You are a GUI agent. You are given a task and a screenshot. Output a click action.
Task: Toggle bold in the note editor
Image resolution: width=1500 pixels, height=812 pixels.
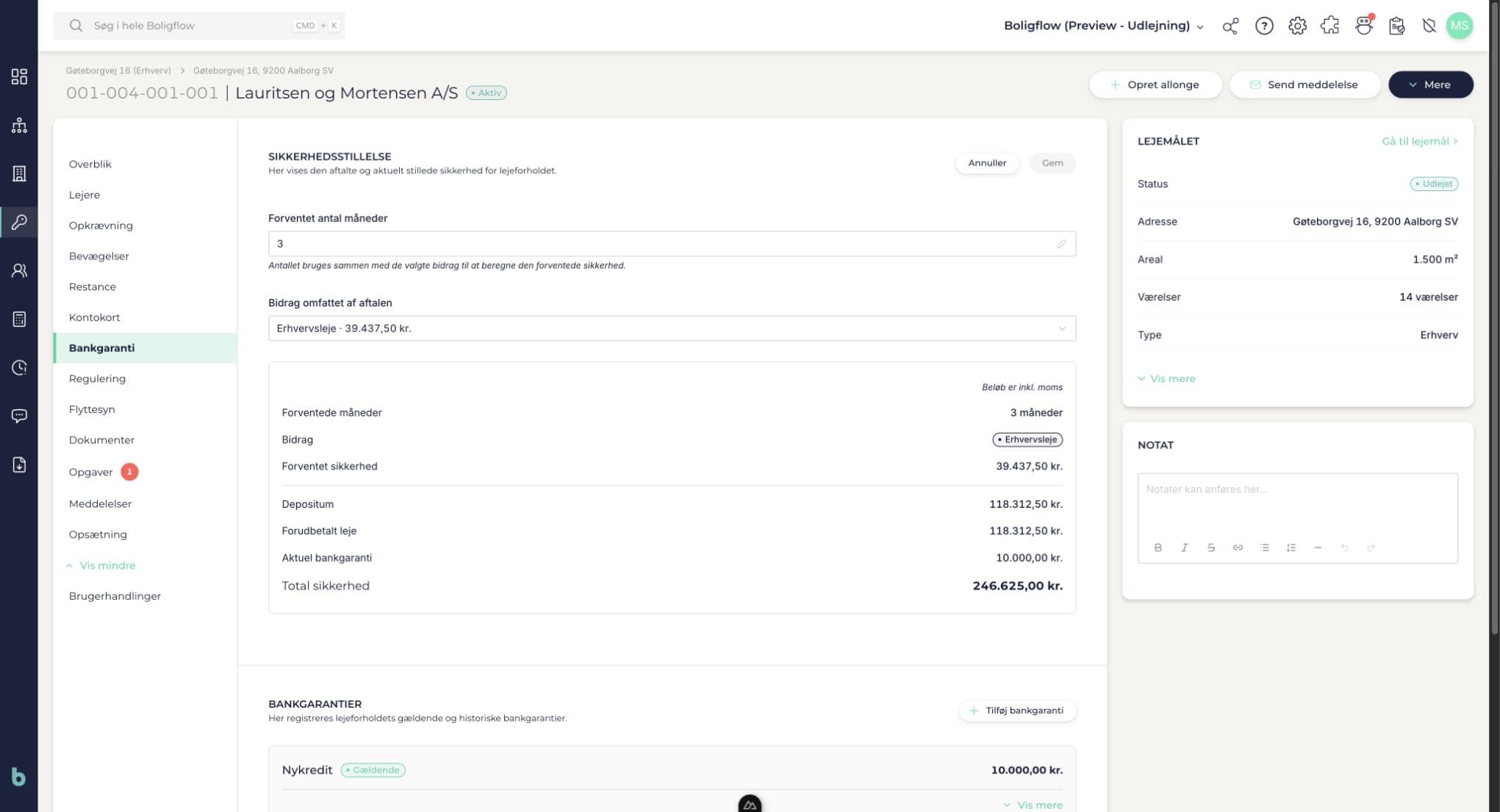pos(1158,547)
